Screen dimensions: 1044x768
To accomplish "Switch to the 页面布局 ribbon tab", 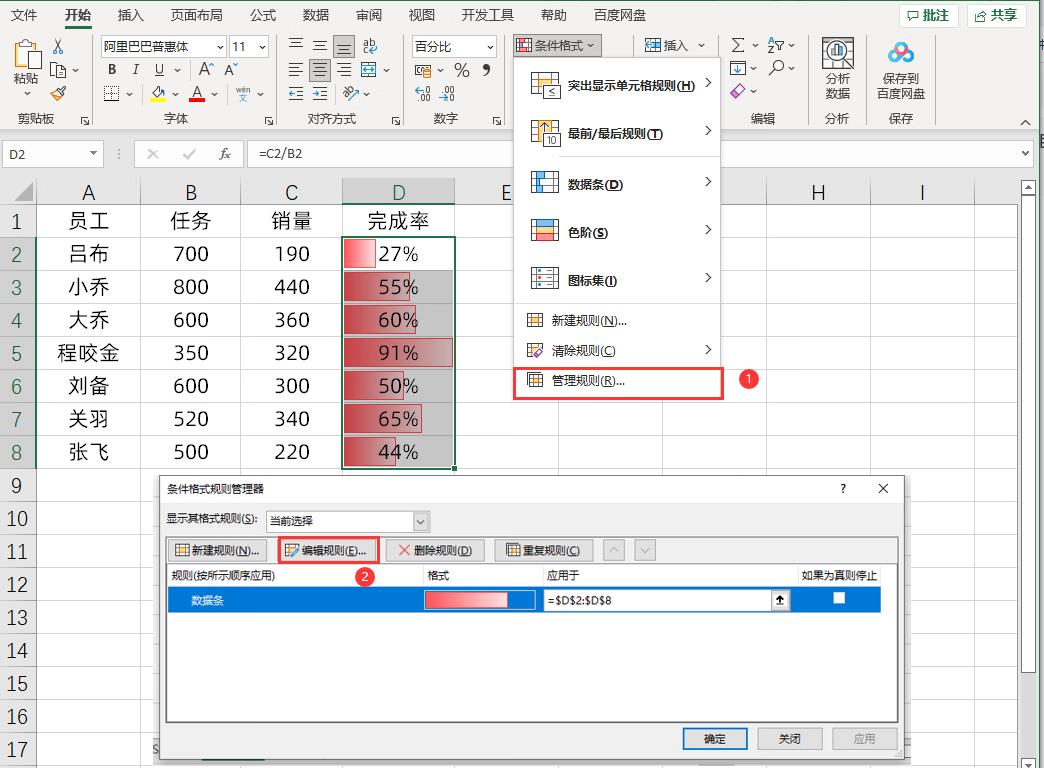I will coord(196,15).
